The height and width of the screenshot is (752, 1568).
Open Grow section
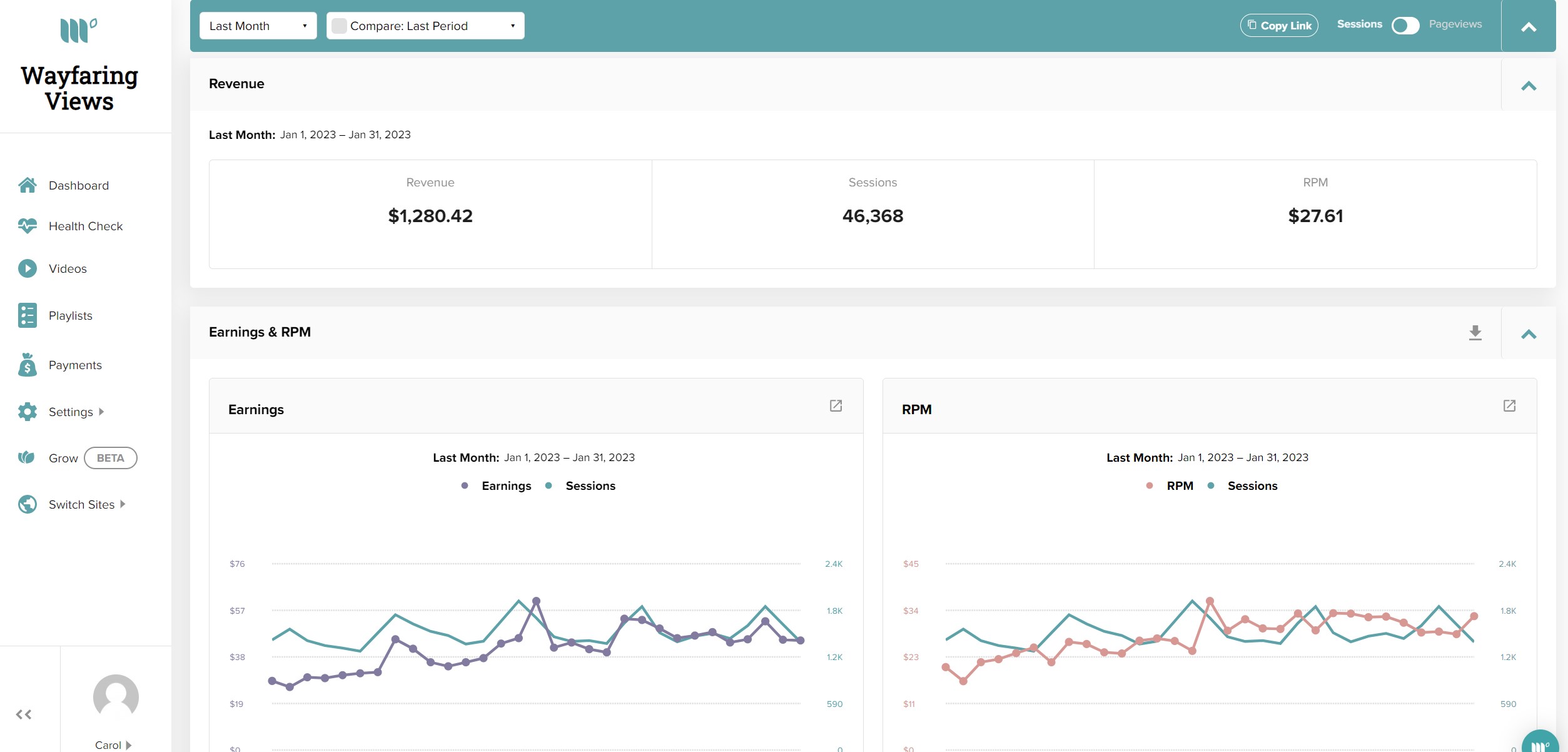[x=63, y=459]
